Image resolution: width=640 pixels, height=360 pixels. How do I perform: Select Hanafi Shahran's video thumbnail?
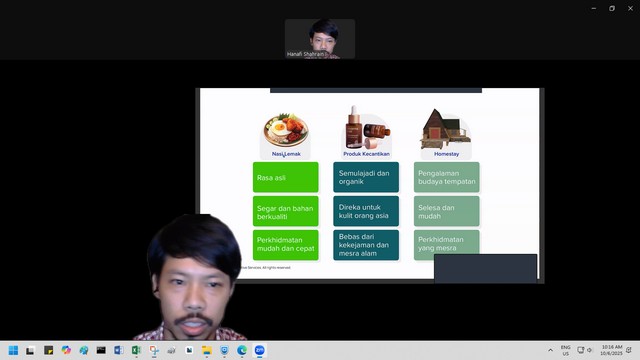[x=320, y=39]
